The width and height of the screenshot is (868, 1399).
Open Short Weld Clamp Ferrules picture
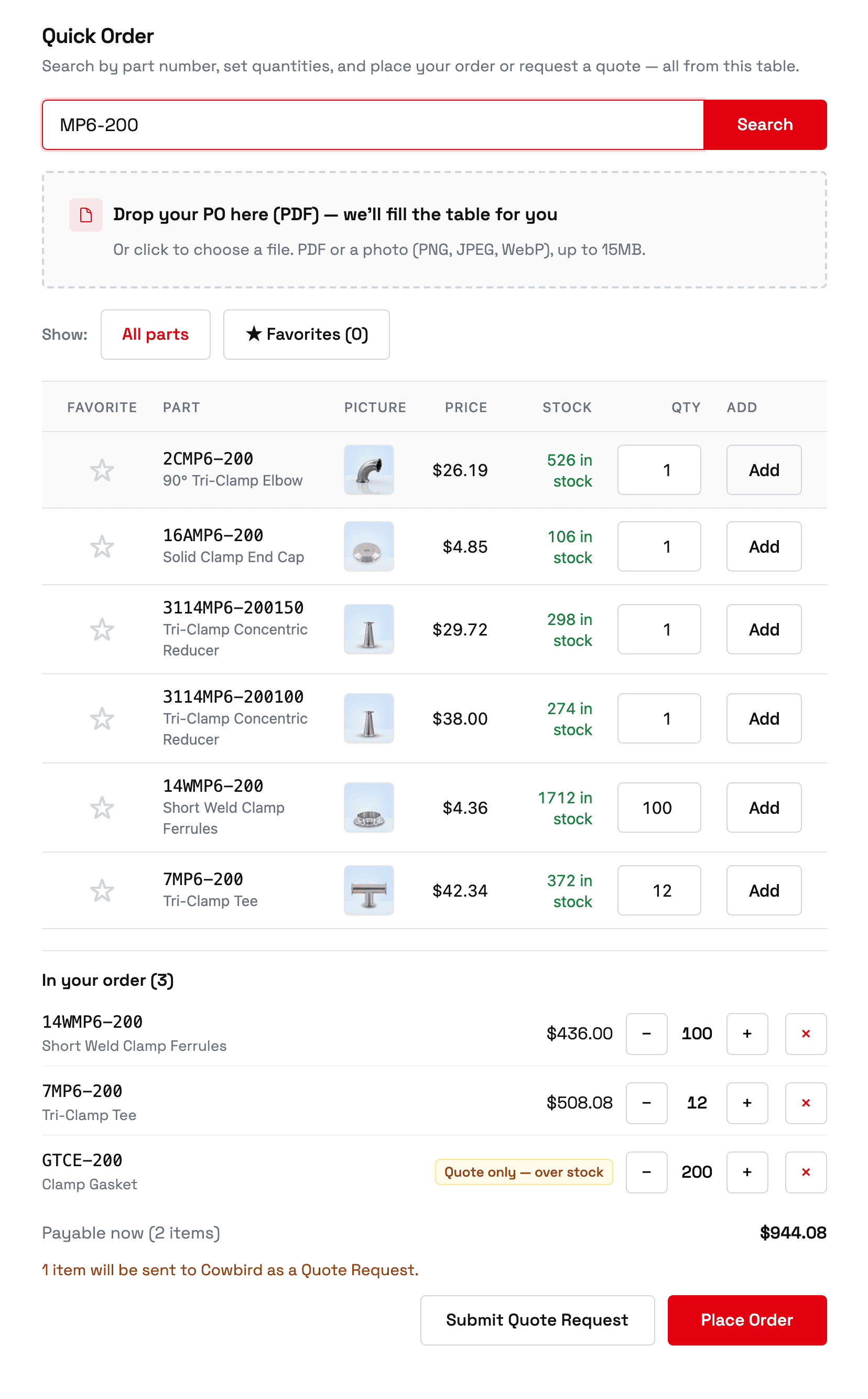tap(368, 806)
